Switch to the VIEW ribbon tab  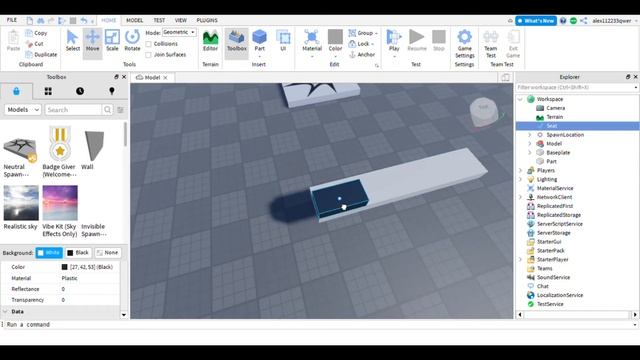click(x=180, y=20)
